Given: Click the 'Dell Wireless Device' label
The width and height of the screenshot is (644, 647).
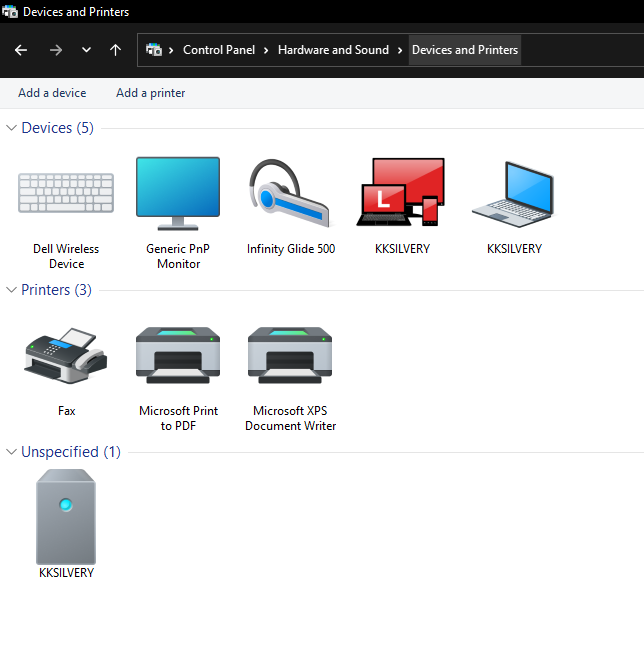Looking at the screenshot, I should tap(66, 256).
